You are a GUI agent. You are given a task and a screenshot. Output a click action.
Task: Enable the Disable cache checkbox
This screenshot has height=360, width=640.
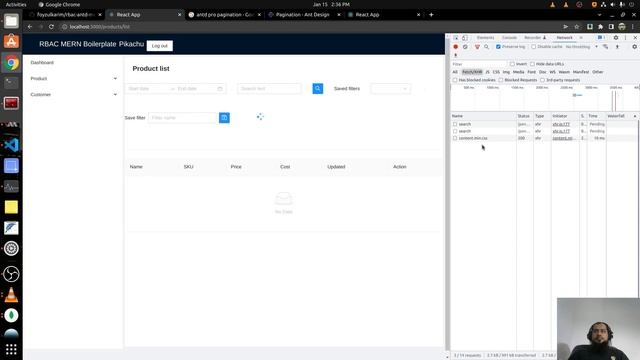point(533,47)
